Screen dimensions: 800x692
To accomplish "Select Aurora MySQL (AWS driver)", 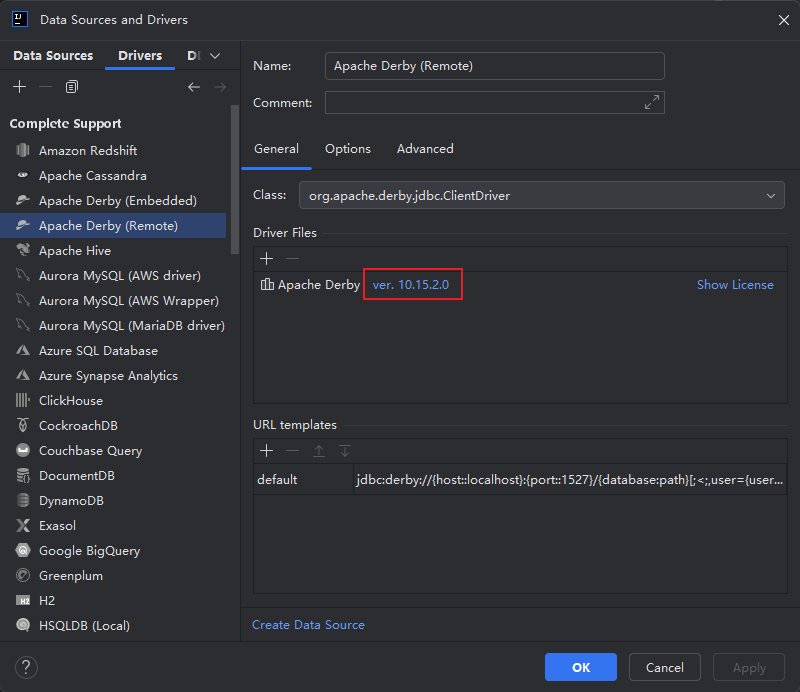I will 113,275.
